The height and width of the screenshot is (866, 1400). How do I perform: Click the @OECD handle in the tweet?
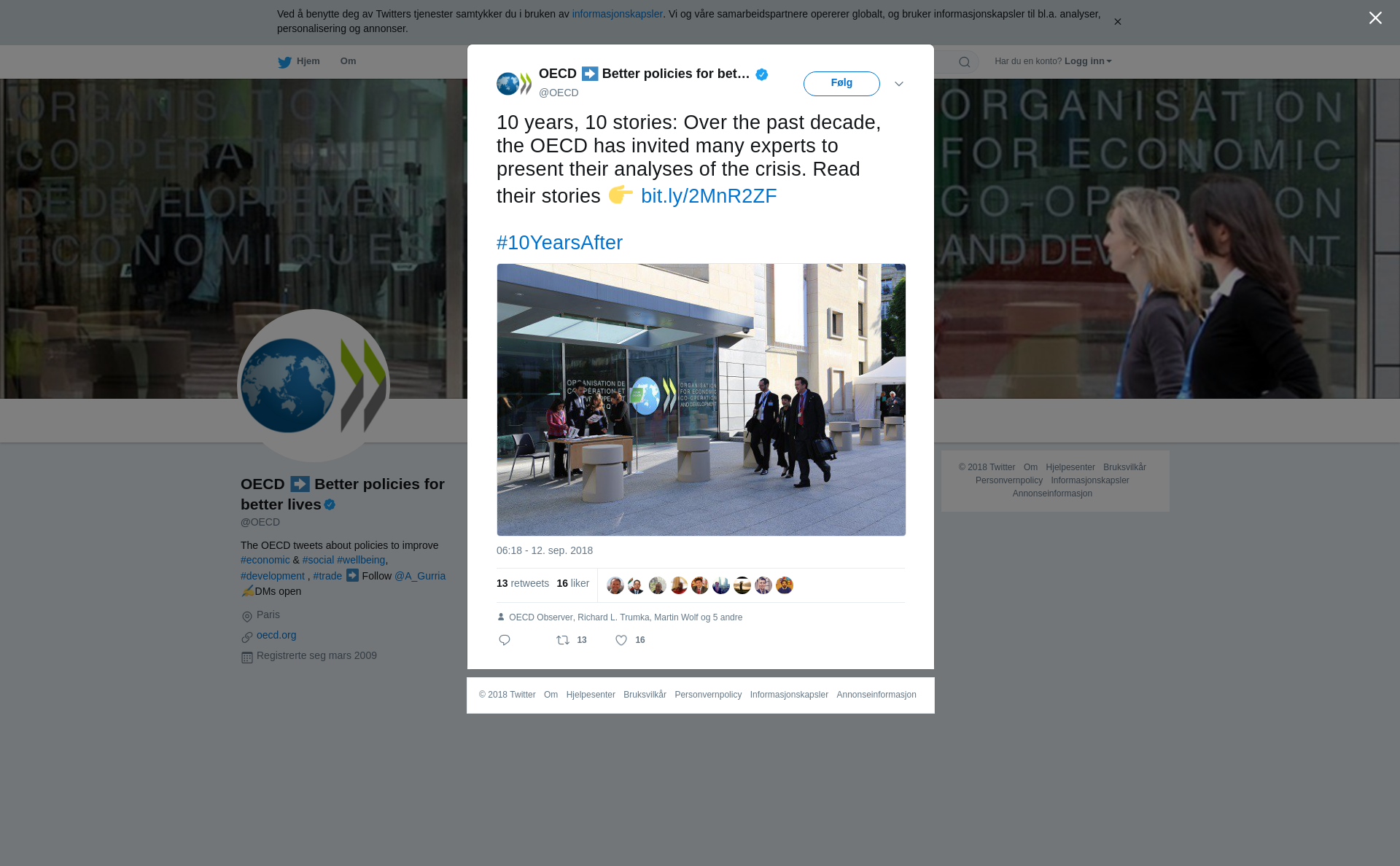(559, 93)
